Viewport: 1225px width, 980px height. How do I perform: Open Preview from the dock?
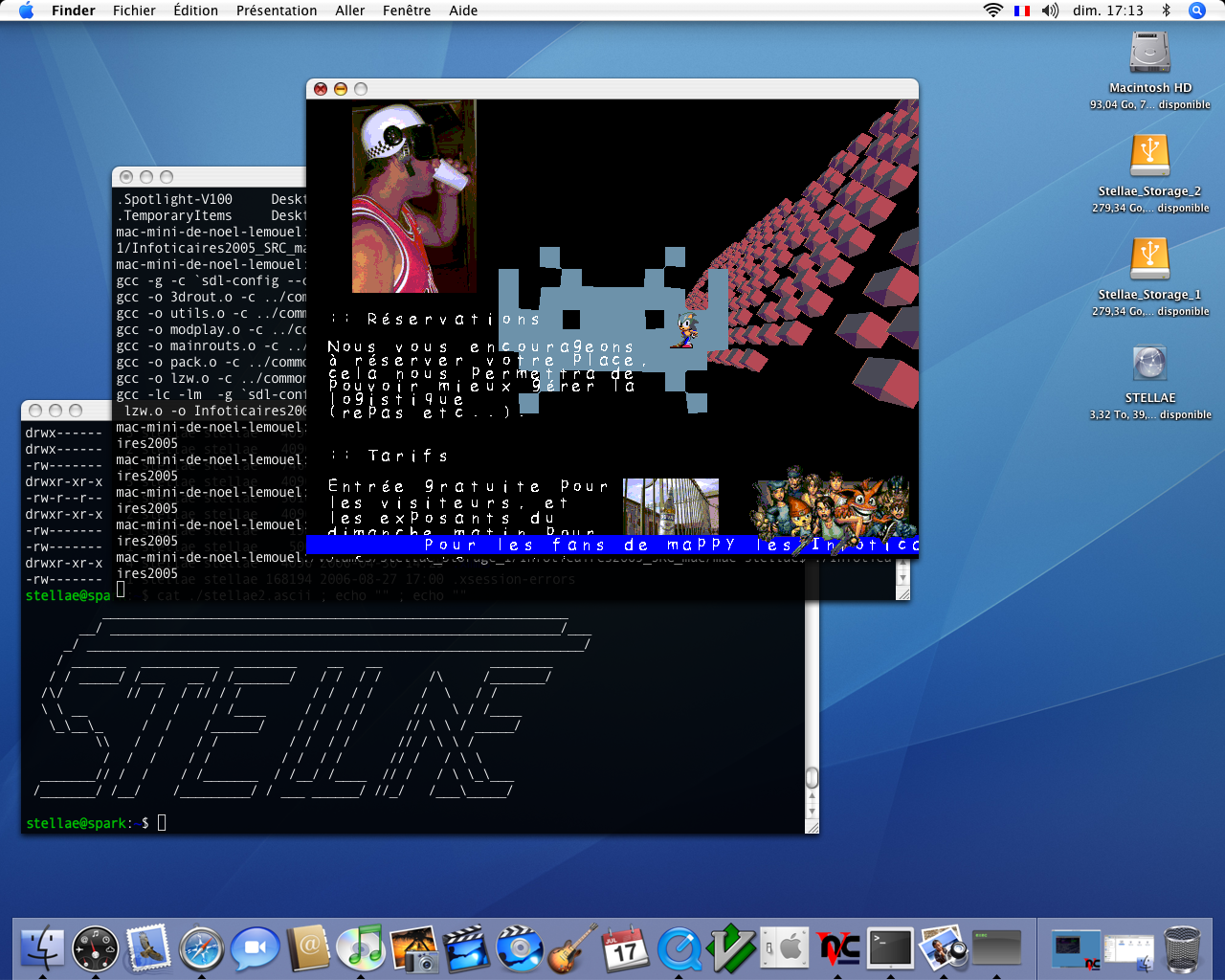click(944, 948)
